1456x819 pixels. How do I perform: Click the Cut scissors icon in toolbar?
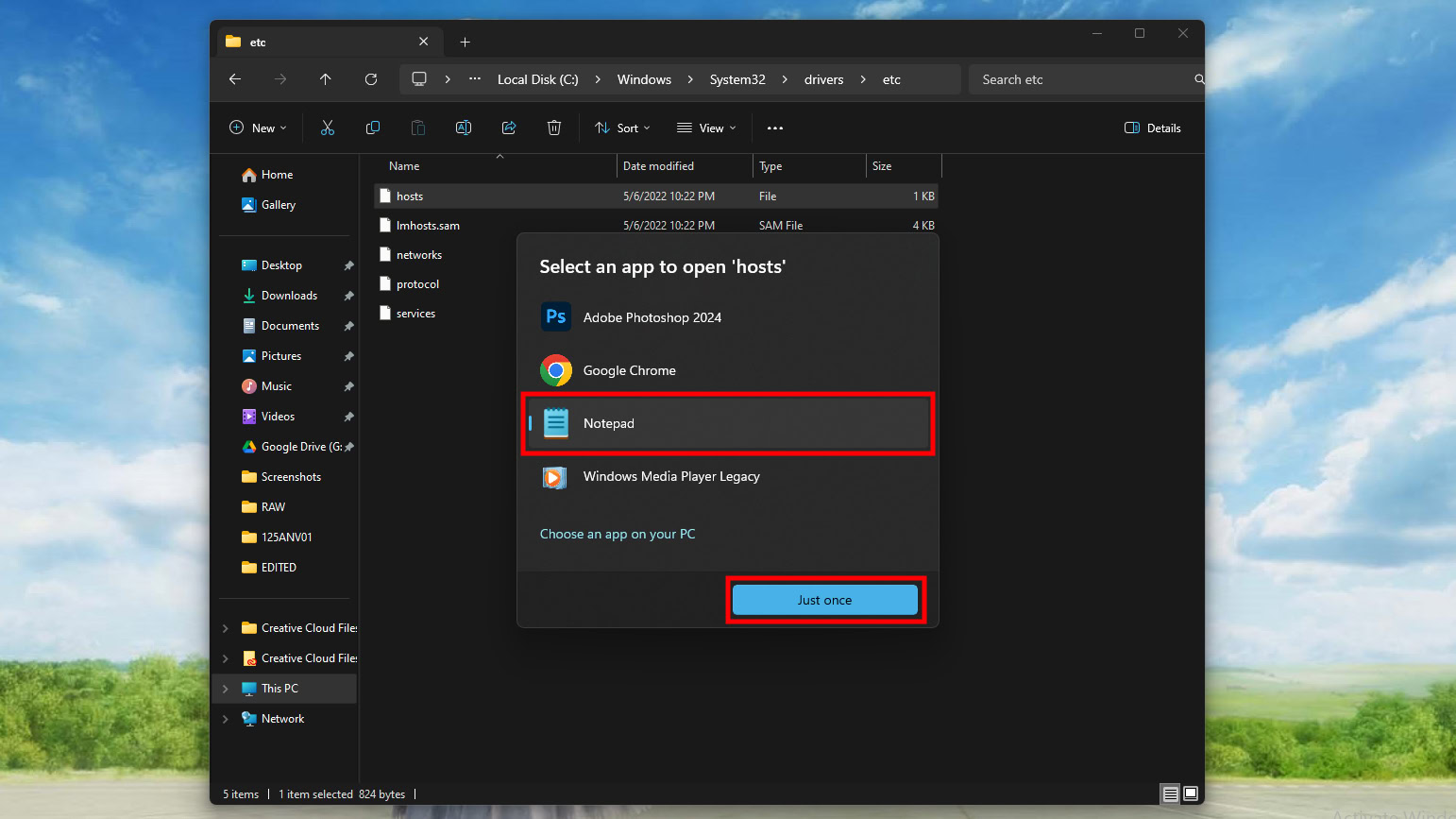point(328,128)
